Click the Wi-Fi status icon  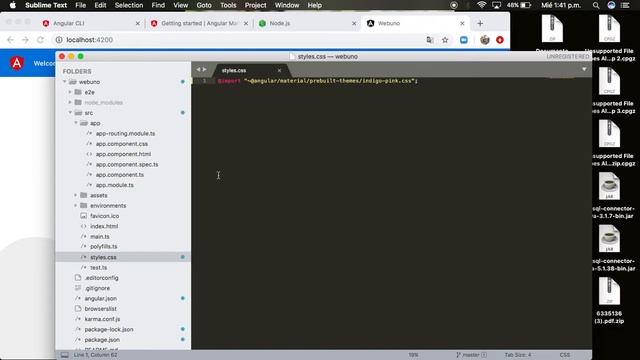pyautogui.click(x=482, y=5)
